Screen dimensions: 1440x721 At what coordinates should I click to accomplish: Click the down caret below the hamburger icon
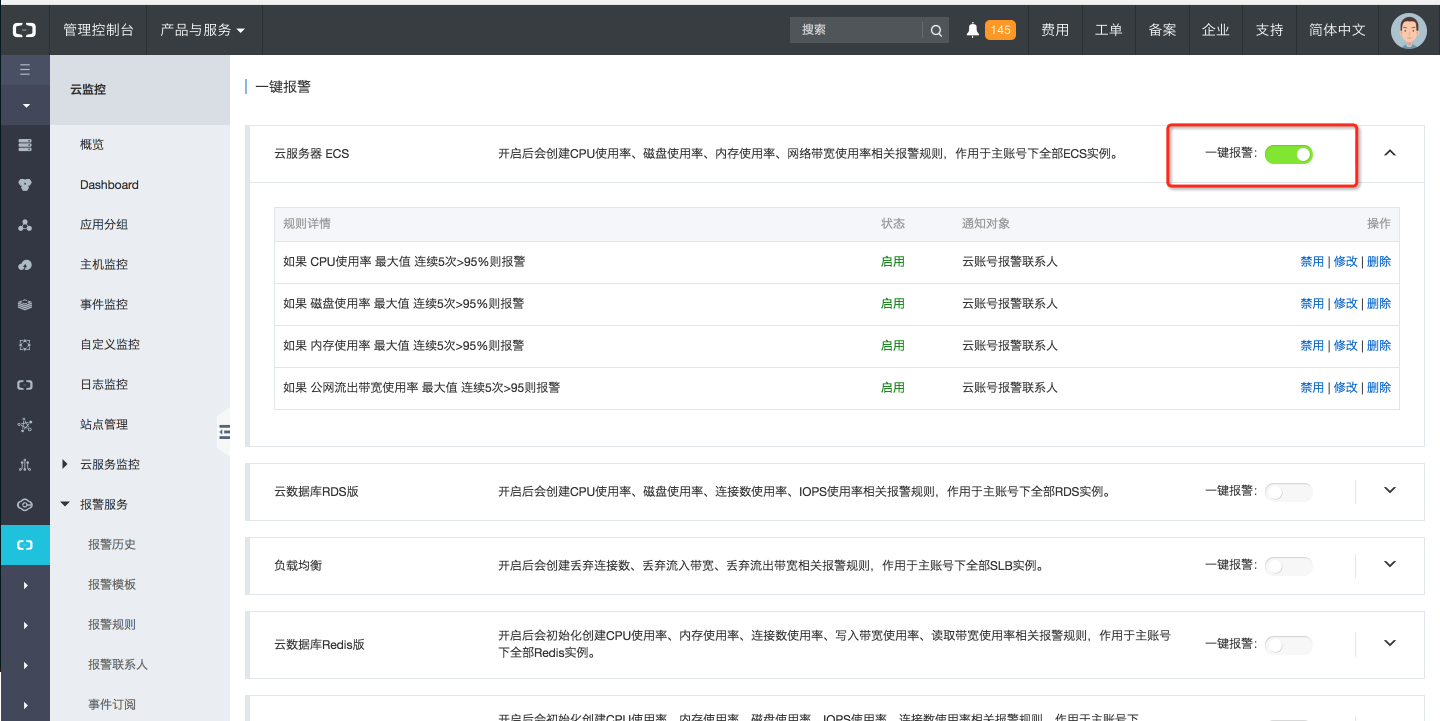[25, 105]
